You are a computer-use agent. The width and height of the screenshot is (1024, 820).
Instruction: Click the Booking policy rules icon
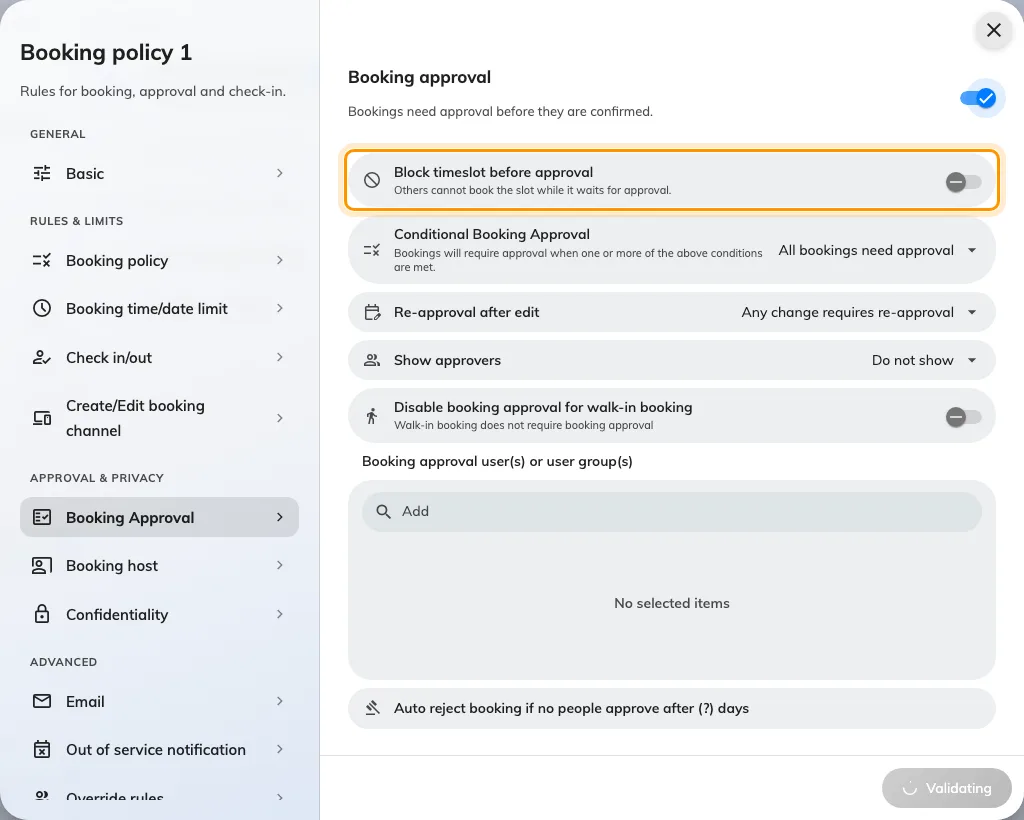pyautogui.click(x=42, y=260)
